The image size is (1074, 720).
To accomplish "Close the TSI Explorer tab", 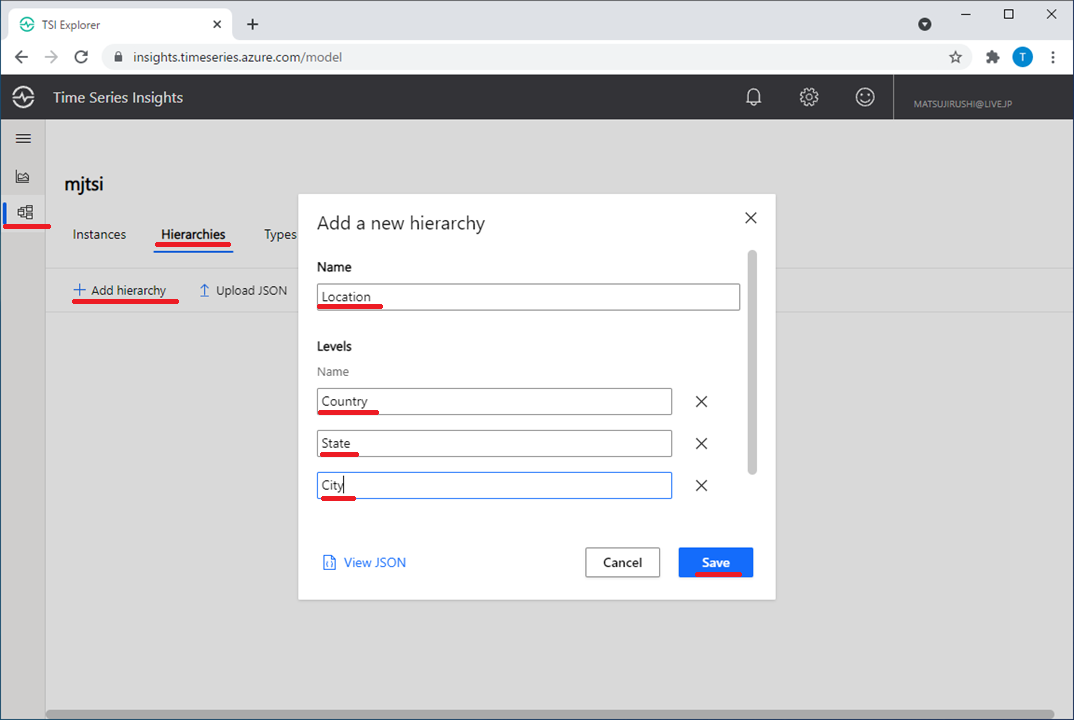I will [x=217, y=25].
